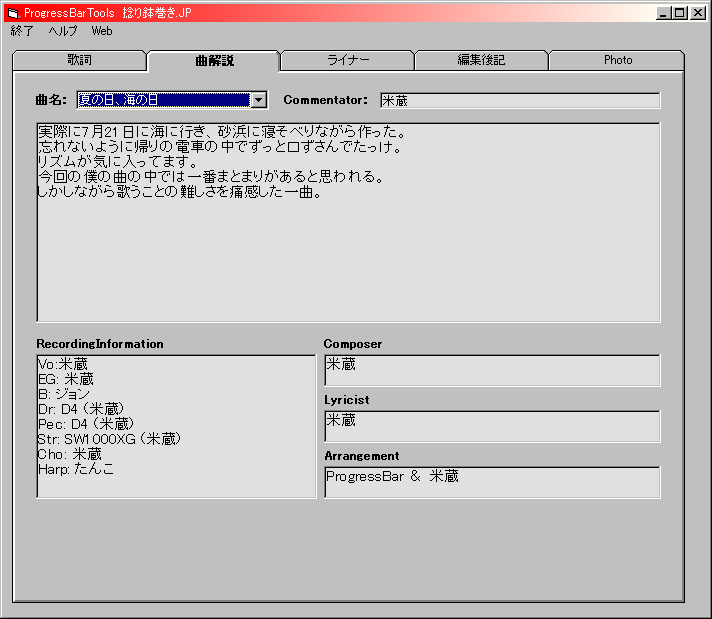Click the RecordingInformation label

100,344
